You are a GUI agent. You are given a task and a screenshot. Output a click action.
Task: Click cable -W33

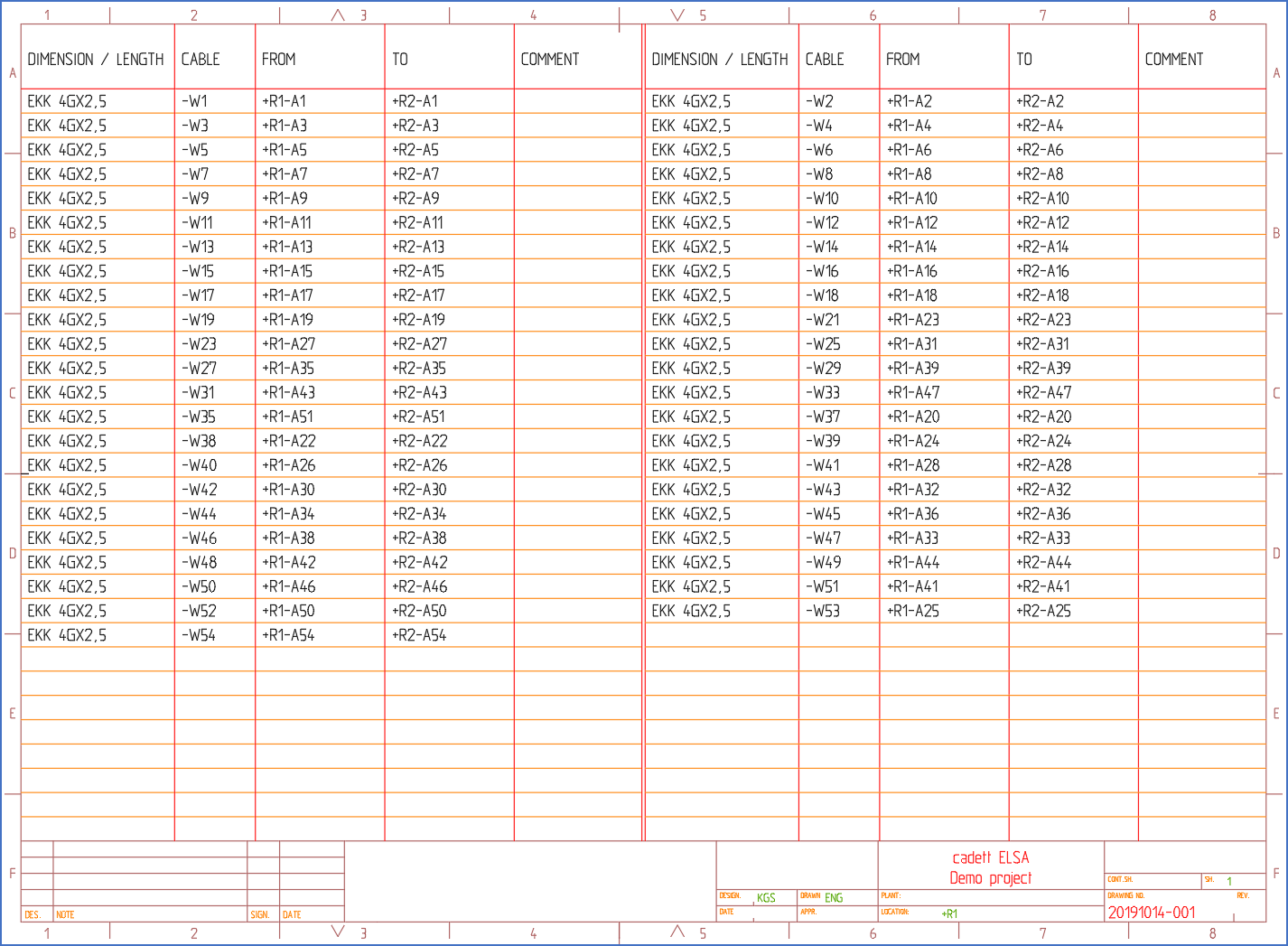pyautogui.click(x=823, y=394)
